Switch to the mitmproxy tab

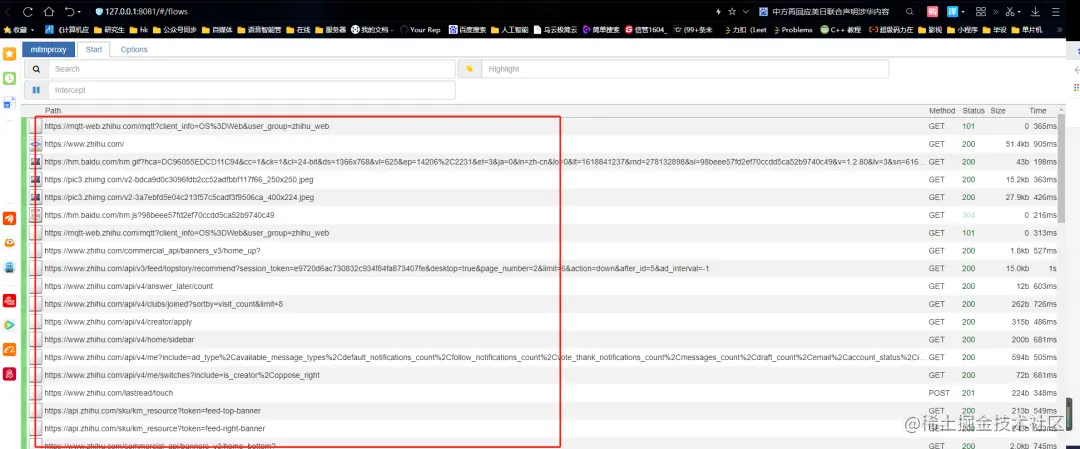(x=49, y=50)
